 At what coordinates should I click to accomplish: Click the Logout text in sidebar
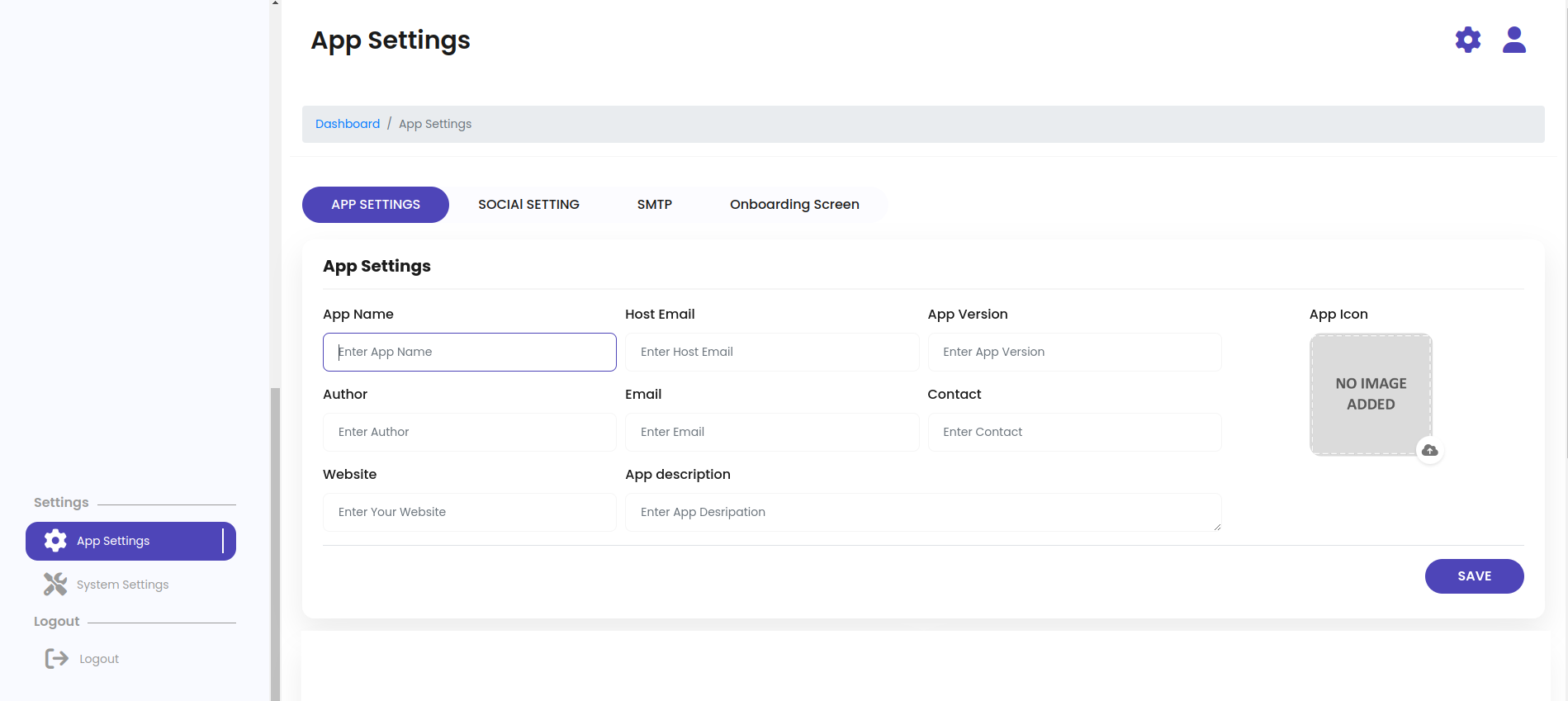[x=99, y=659]
